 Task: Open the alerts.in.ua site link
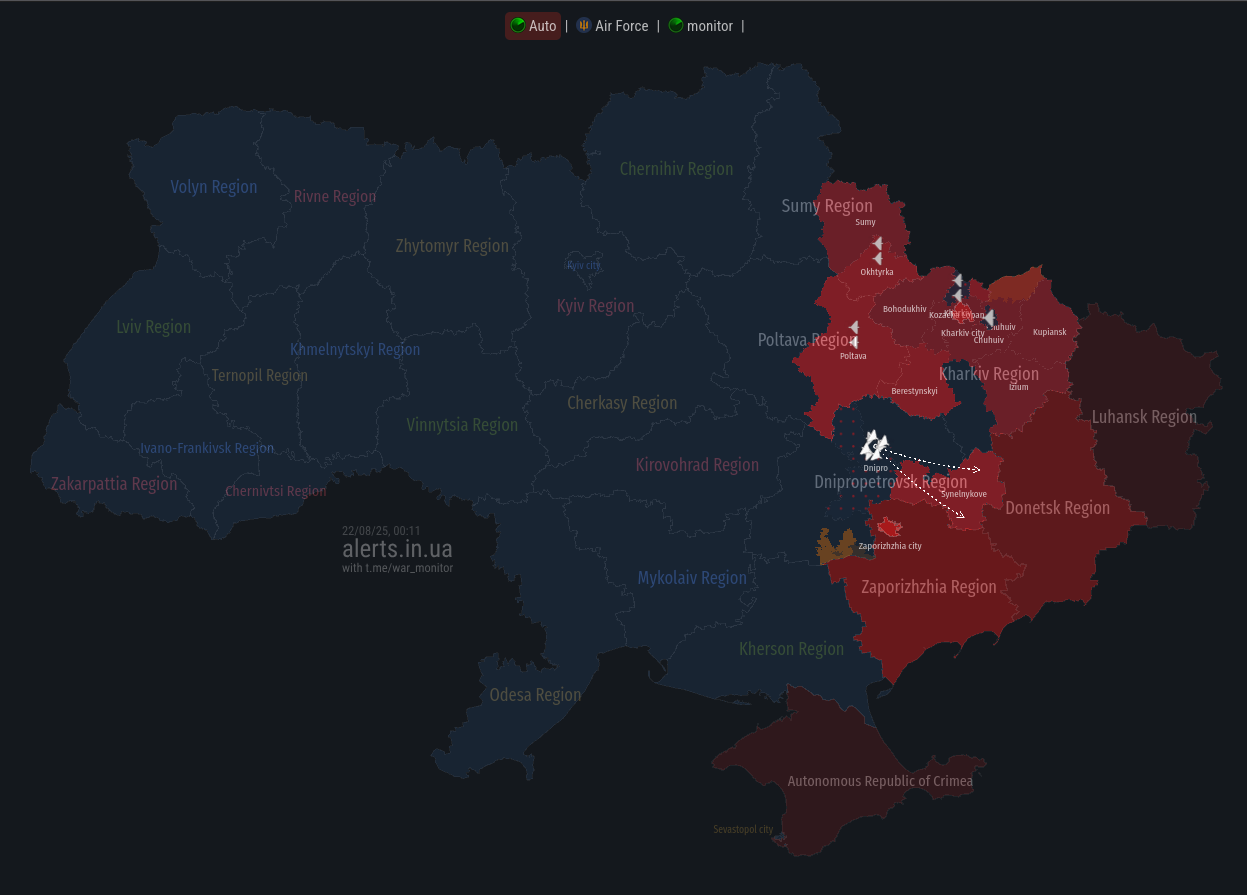pos(397,549)
